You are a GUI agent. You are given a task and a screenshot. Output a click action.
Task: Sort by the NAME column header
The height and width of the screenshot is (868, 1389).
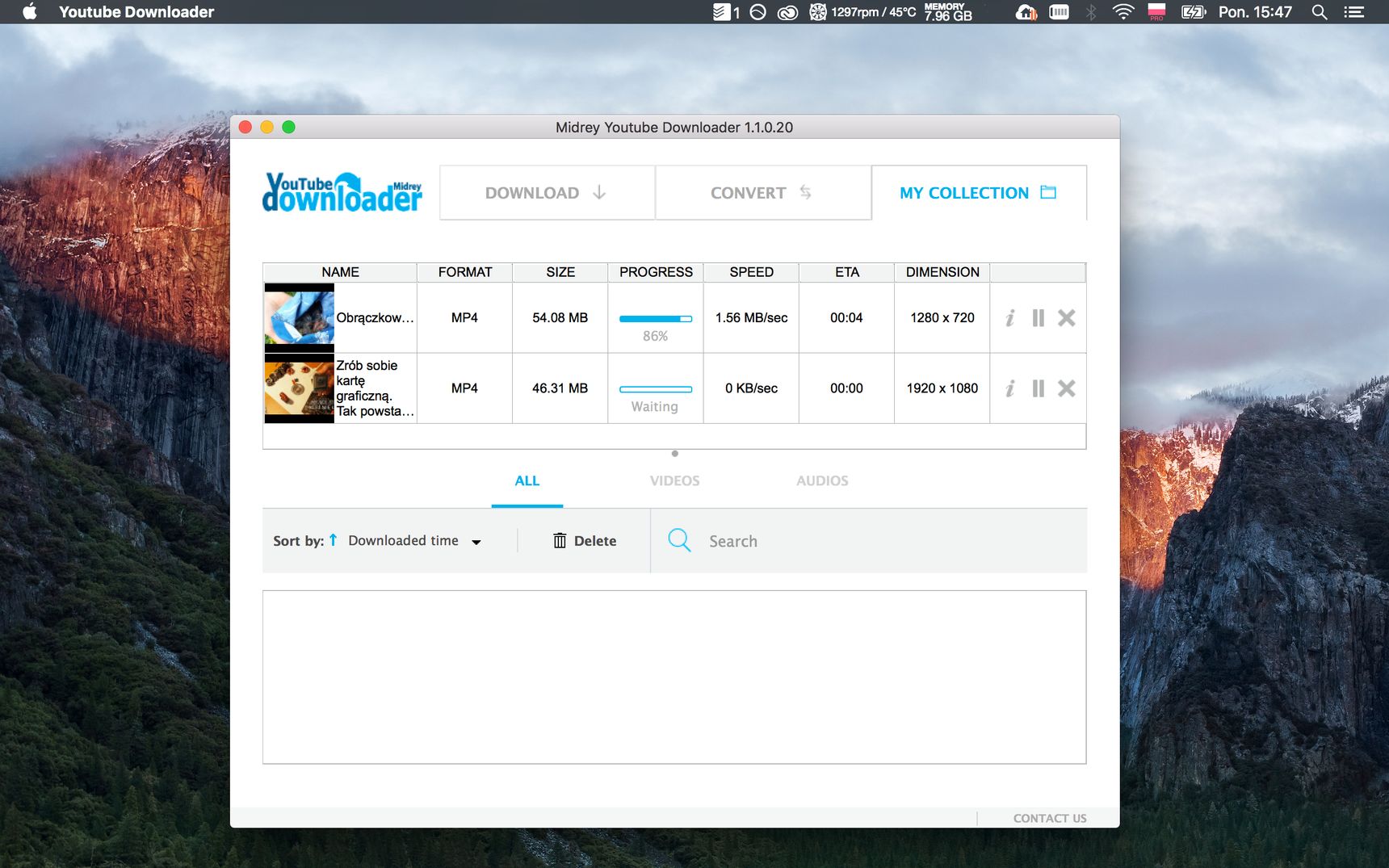pos(340,272)
